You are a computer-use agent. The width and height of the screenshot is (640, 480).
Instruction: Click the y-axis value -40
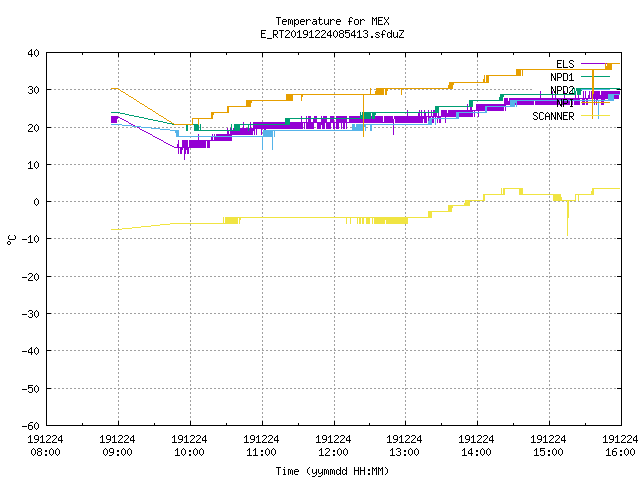31,351
